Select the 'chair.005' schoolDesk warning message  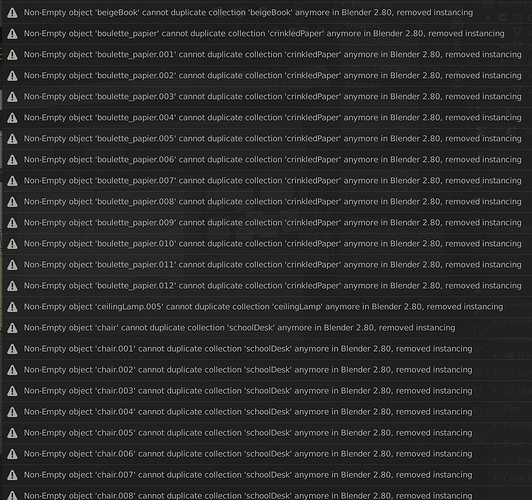coord(248,433)
